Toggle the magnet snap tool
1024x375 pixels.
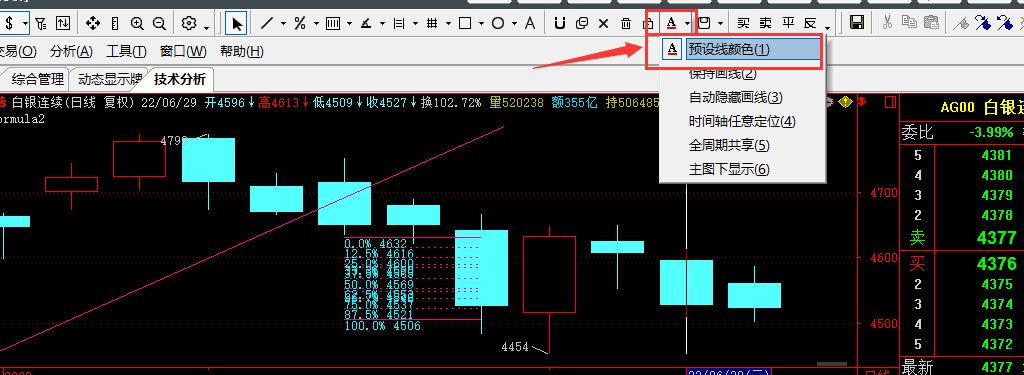(x=559, y=24)
